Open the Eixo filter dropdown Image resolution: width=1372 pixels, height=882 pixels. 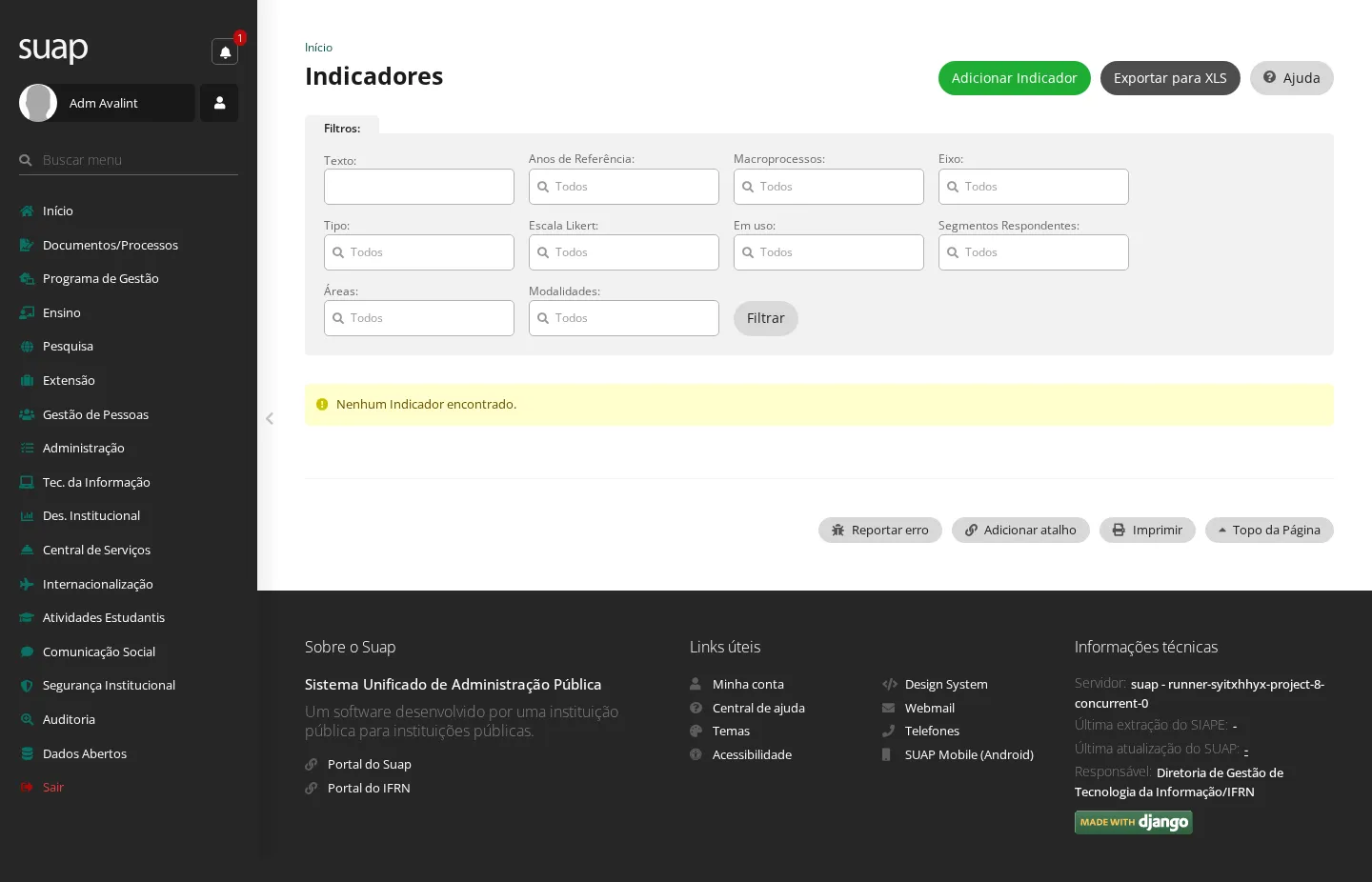pos(1034,187)
